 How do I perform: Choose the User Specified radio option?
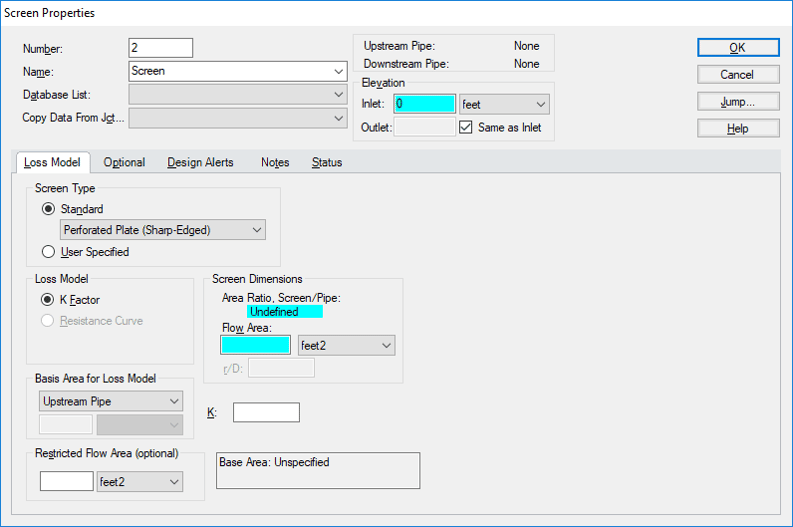(x=49, y=252)
